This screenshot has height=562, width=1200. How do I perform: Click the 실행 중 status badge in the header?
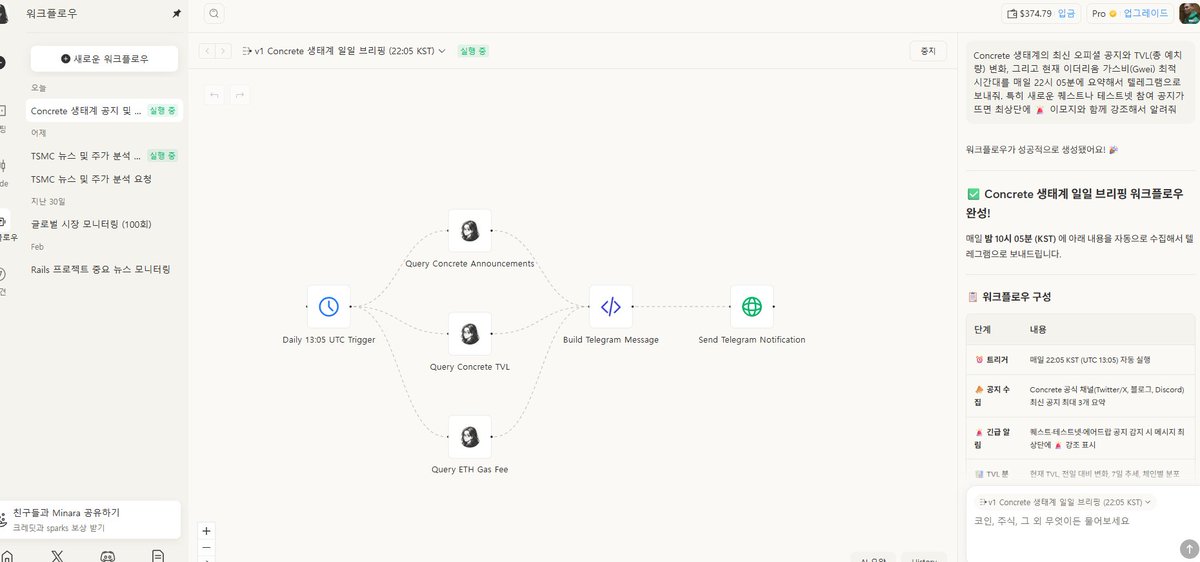click(472, 51)
